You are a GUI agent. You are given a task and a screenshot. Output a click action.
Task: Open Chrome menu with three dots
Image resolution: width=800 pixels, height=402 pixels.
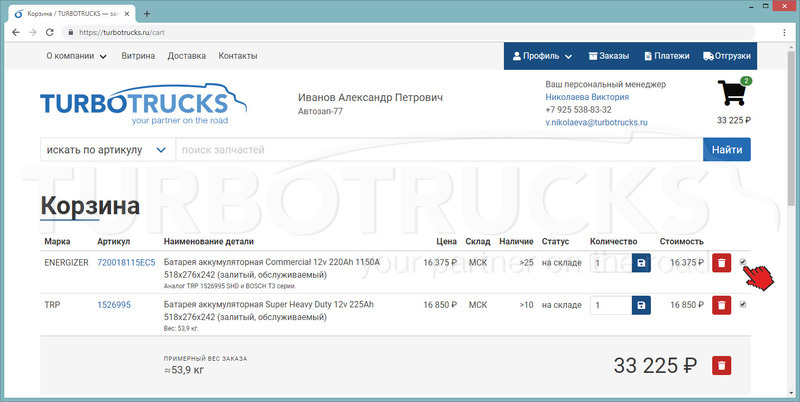[784, 32]
